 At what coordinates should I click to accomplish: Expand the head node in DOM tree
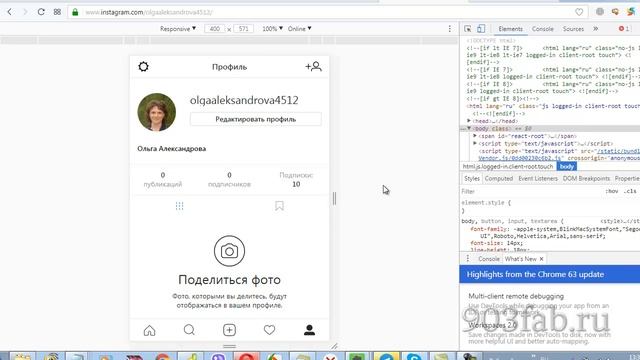[x=469, y=121]
